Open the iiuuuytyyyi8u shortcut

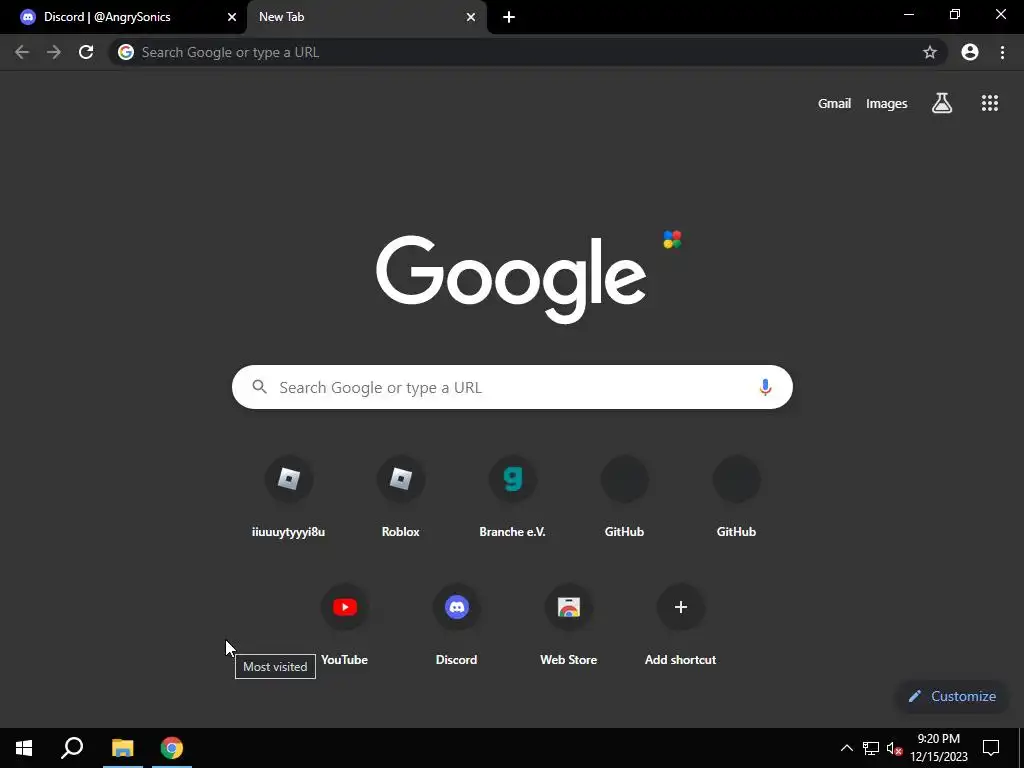click(x=288, y=496)
